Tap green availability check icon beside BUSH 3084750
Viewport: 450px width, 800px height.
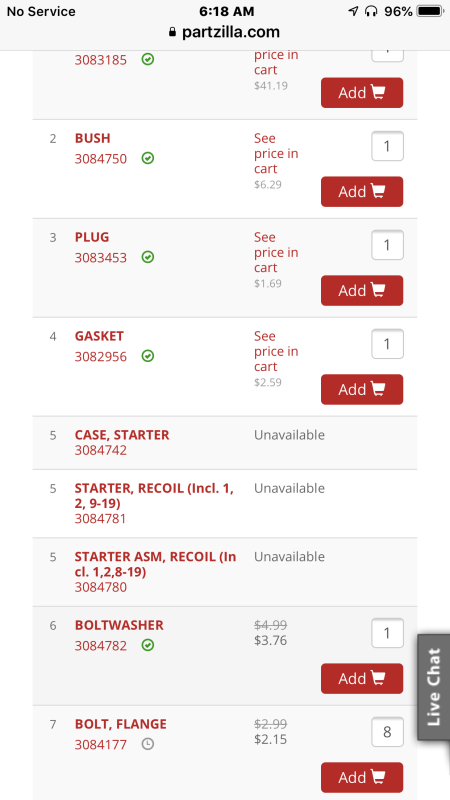pos(148,158)
